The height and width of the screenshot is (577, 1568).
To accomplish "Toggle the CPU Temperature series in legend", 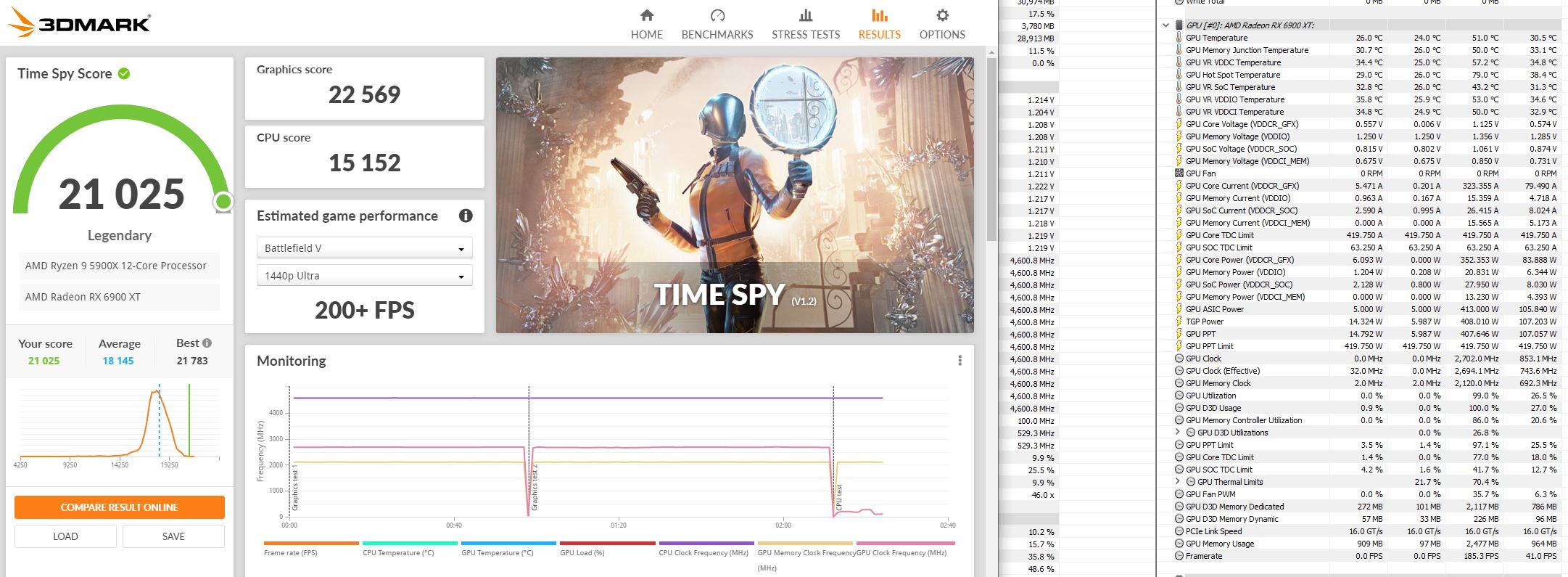I will click(x=410, y=549).
